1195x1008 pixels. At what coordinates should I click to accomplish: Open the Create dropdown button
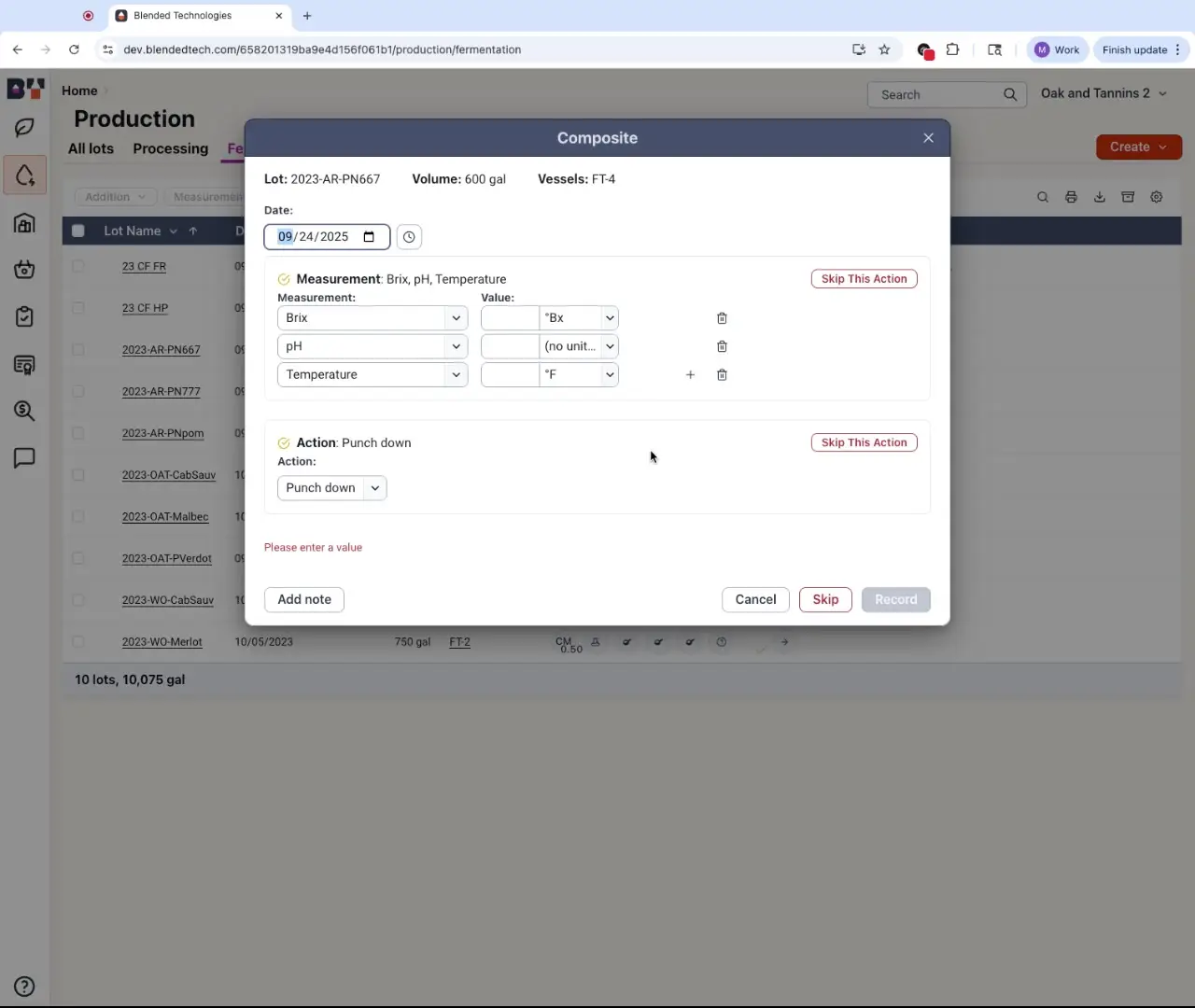1138,147
